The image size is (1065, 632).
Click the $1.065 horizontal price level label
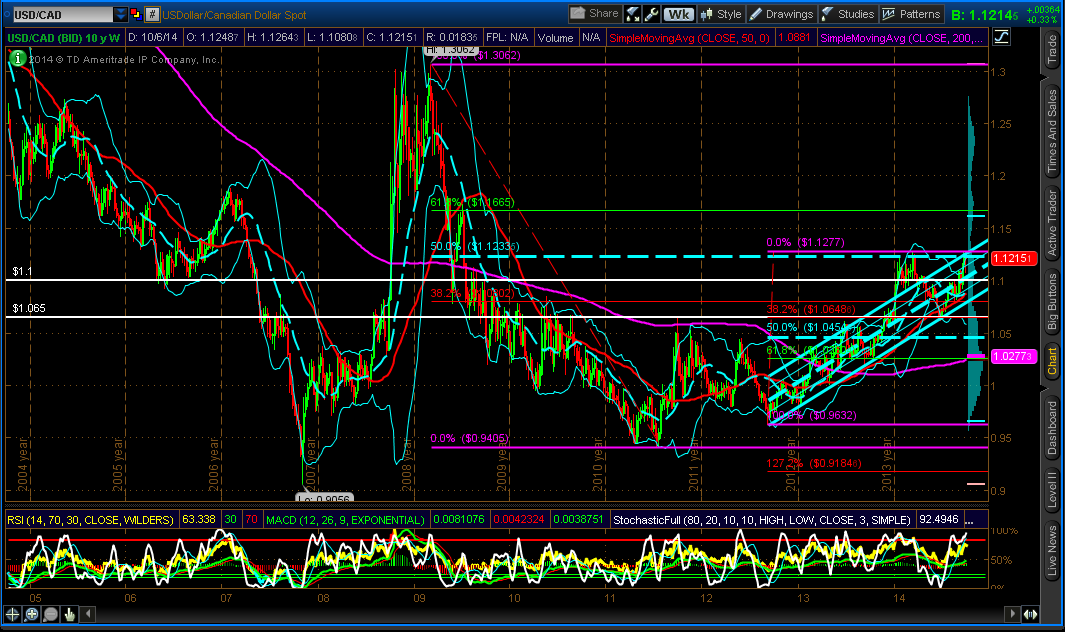point(29,309)
